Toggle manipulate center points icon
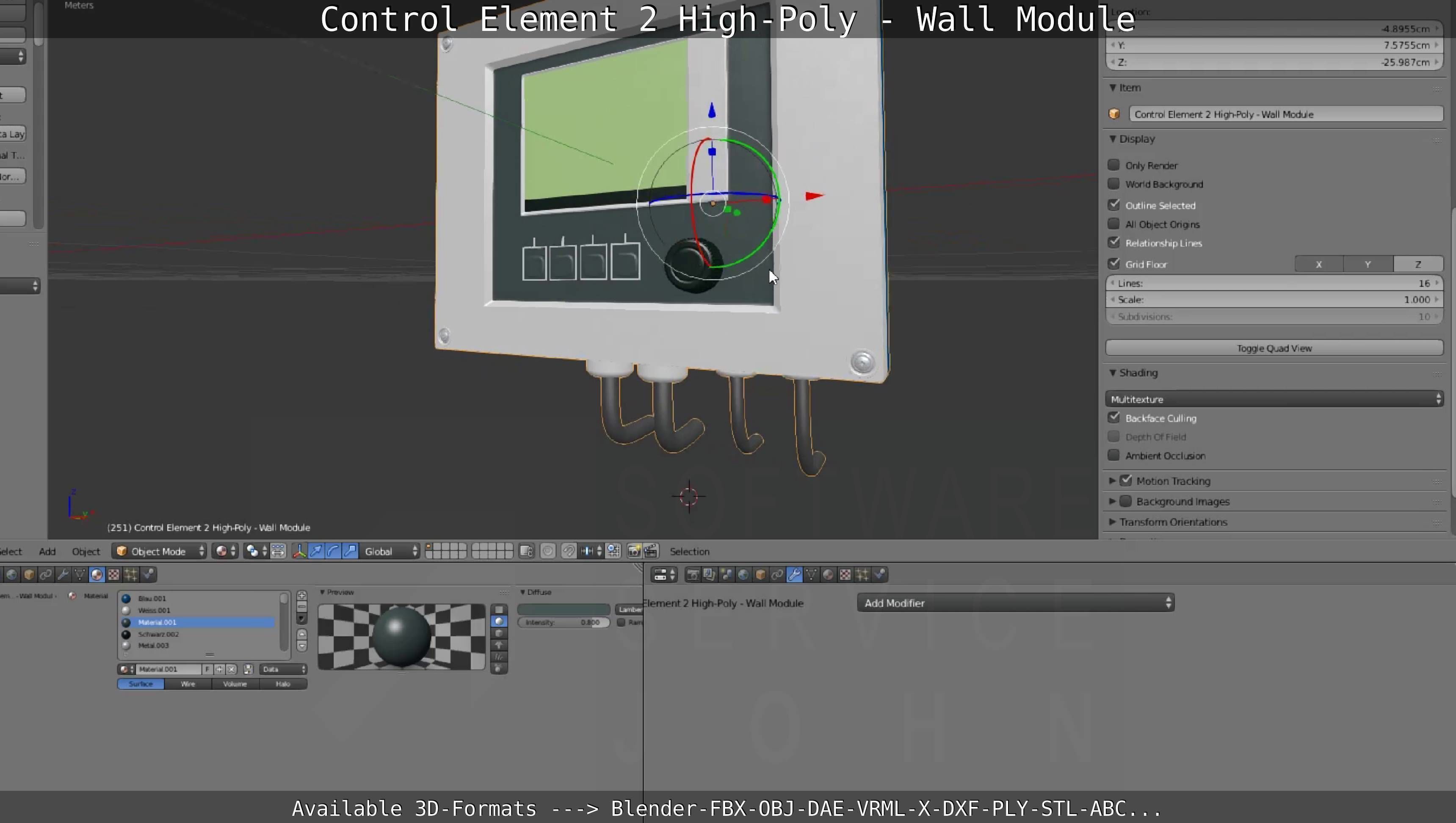Image resolution: width=1456 pixels, height=823 pixels. 278,551
